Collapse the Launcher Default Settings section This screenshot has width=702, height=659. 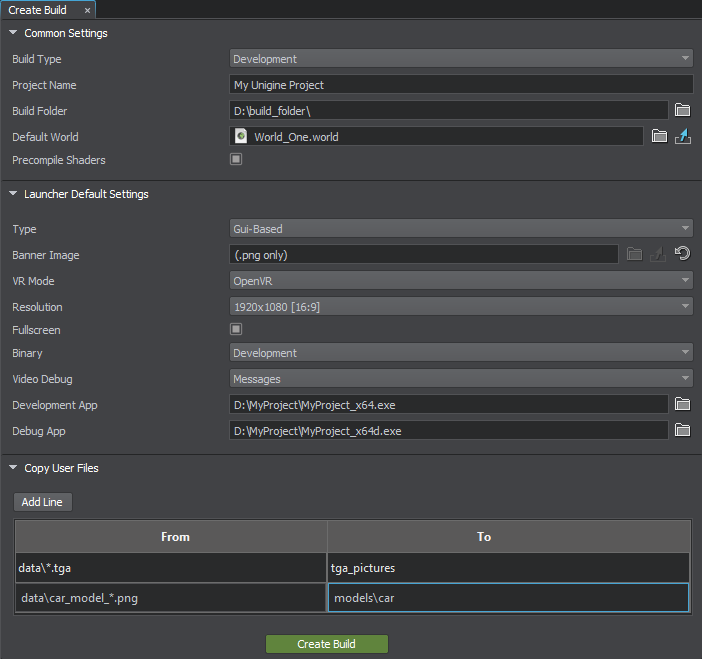(x=13, y=194)
